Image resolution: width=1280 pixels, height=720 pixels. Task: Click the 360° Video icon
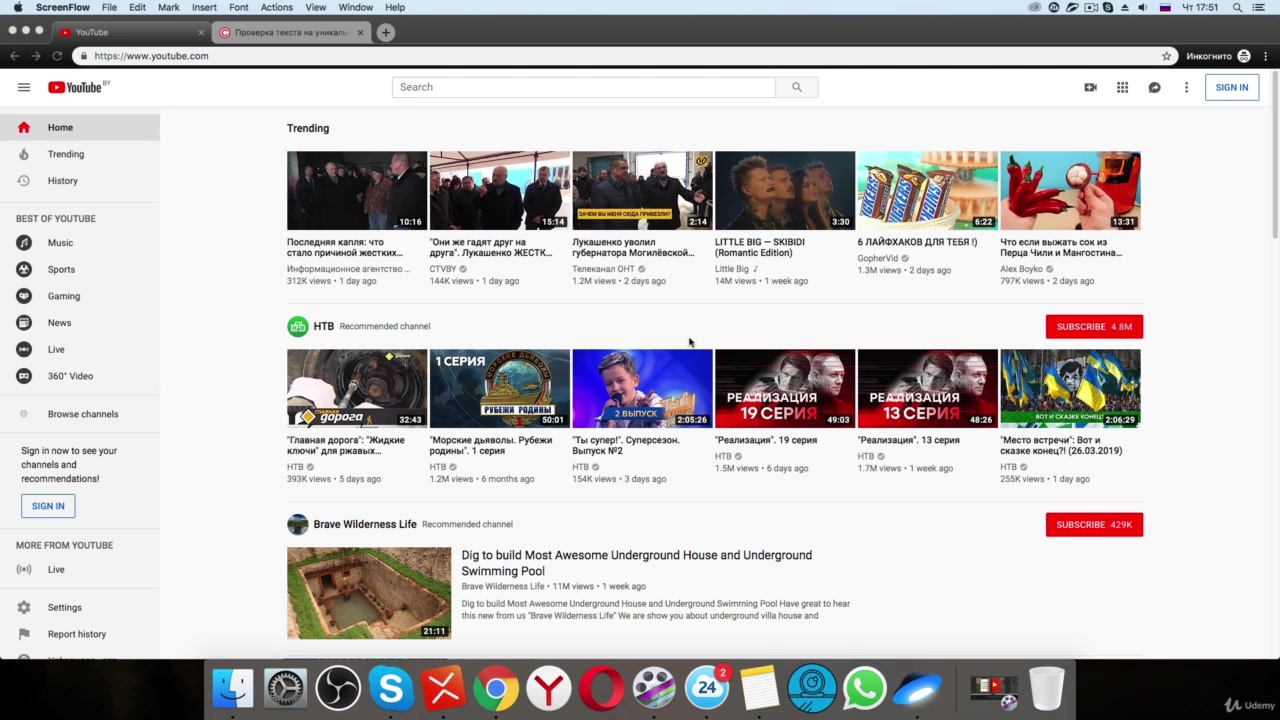tap(24, 376)
